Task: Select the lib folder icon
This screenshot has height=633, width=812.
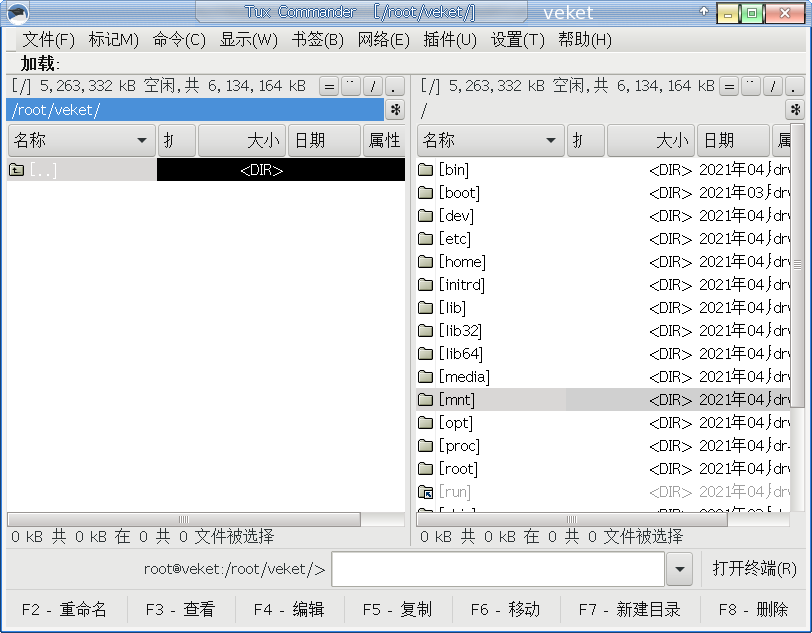Action: [425, 308]
